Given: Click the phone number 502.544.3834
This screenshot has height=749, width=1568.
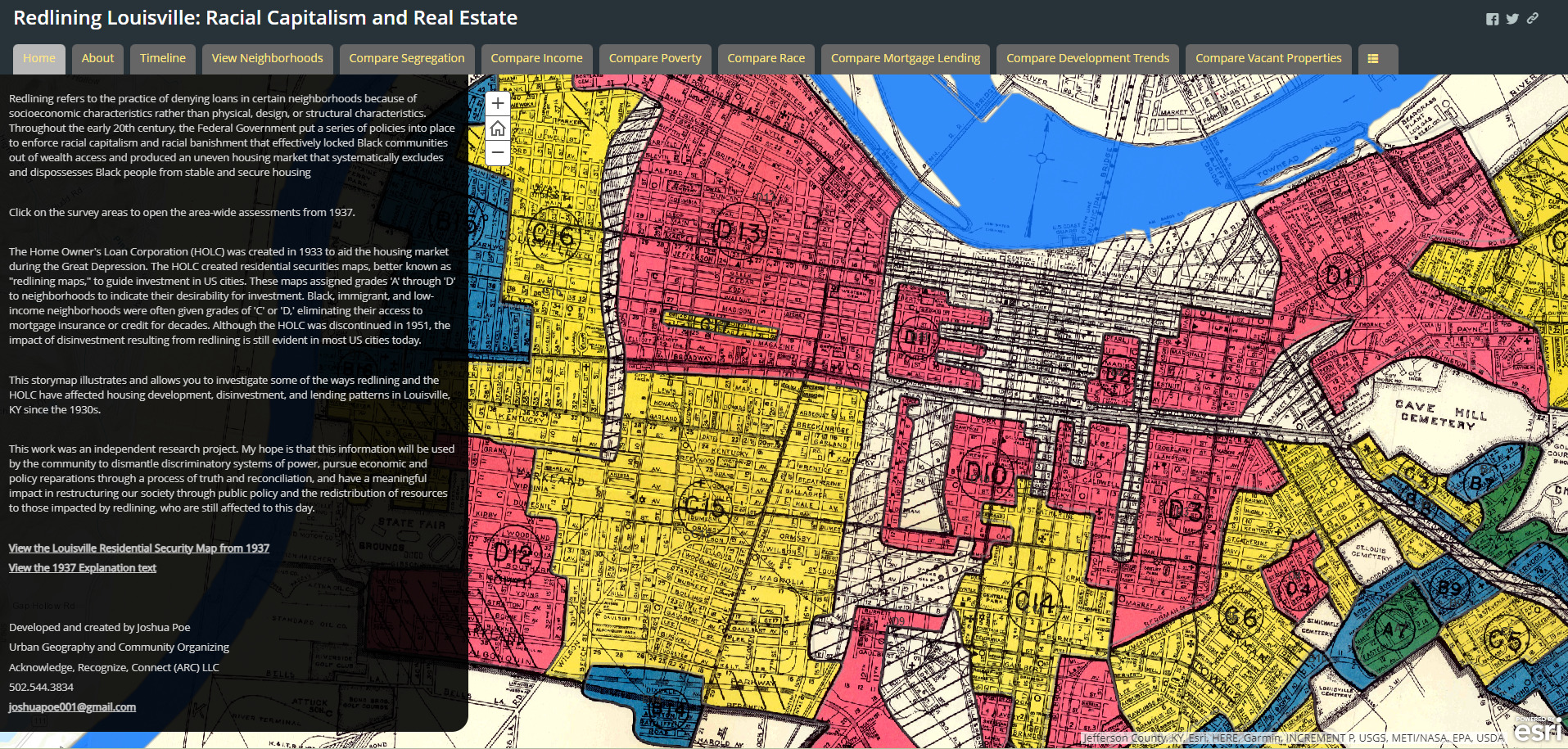Looking at the screenshot, I should click(41, 688).
